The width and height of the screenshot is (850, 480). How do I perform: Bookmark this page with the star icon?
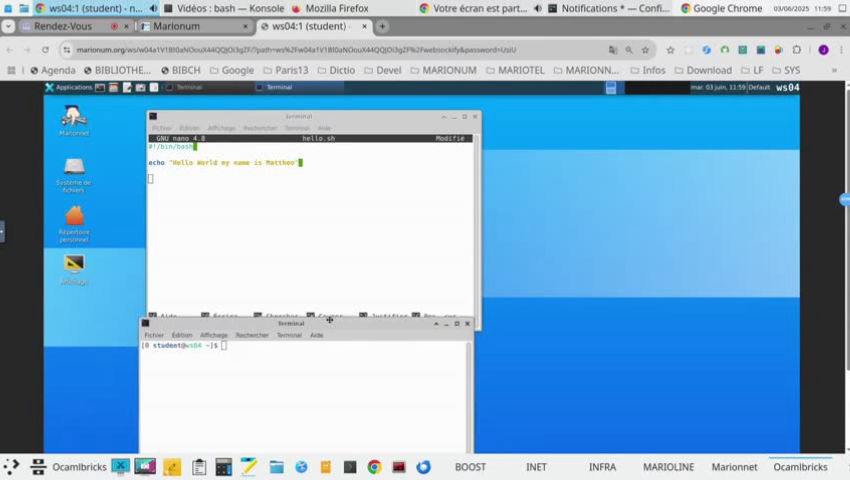pyautogui.click(x=645, y=50)
